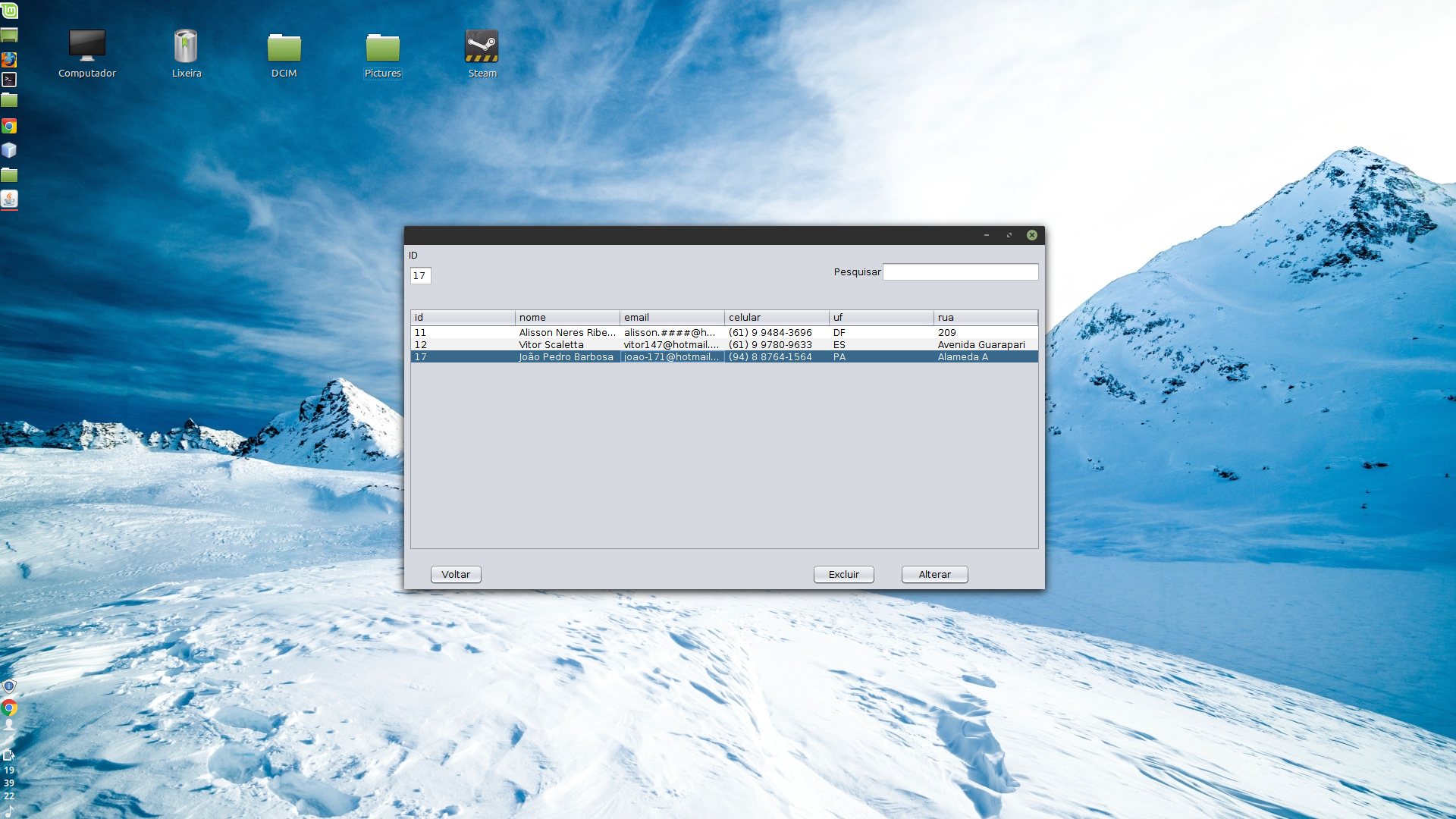Screen dimensions: 1456x819
Task: Focus the Pesquisar search field
Action: click(960, 271)
